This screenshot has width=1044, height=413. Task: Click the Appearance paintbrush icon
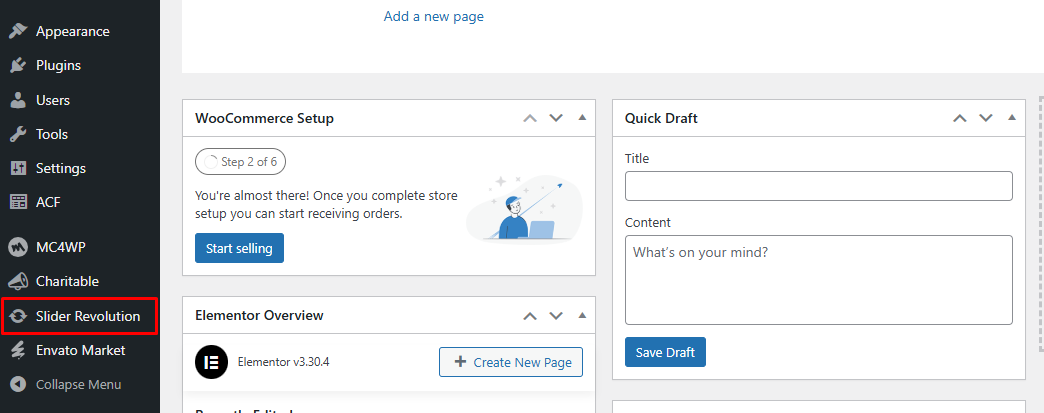coord(17,31)
